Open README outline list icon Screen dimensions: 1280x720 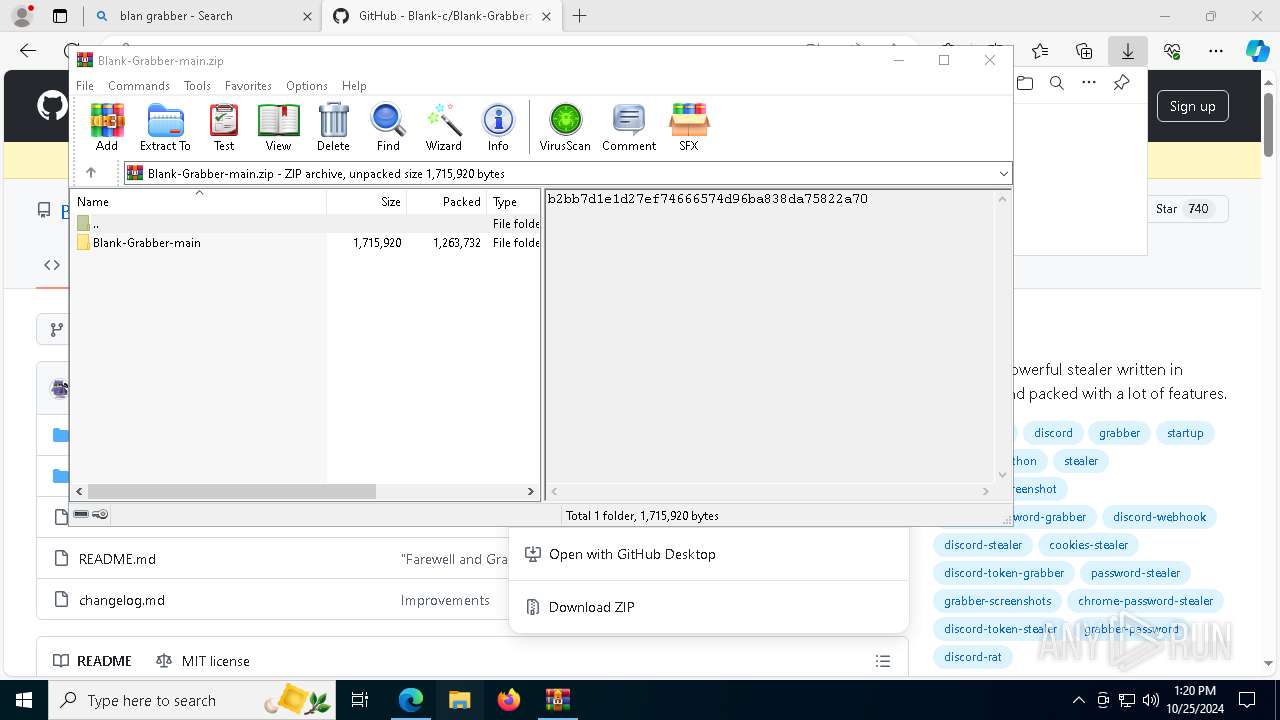pyautogui.click(x=883, y=661)
